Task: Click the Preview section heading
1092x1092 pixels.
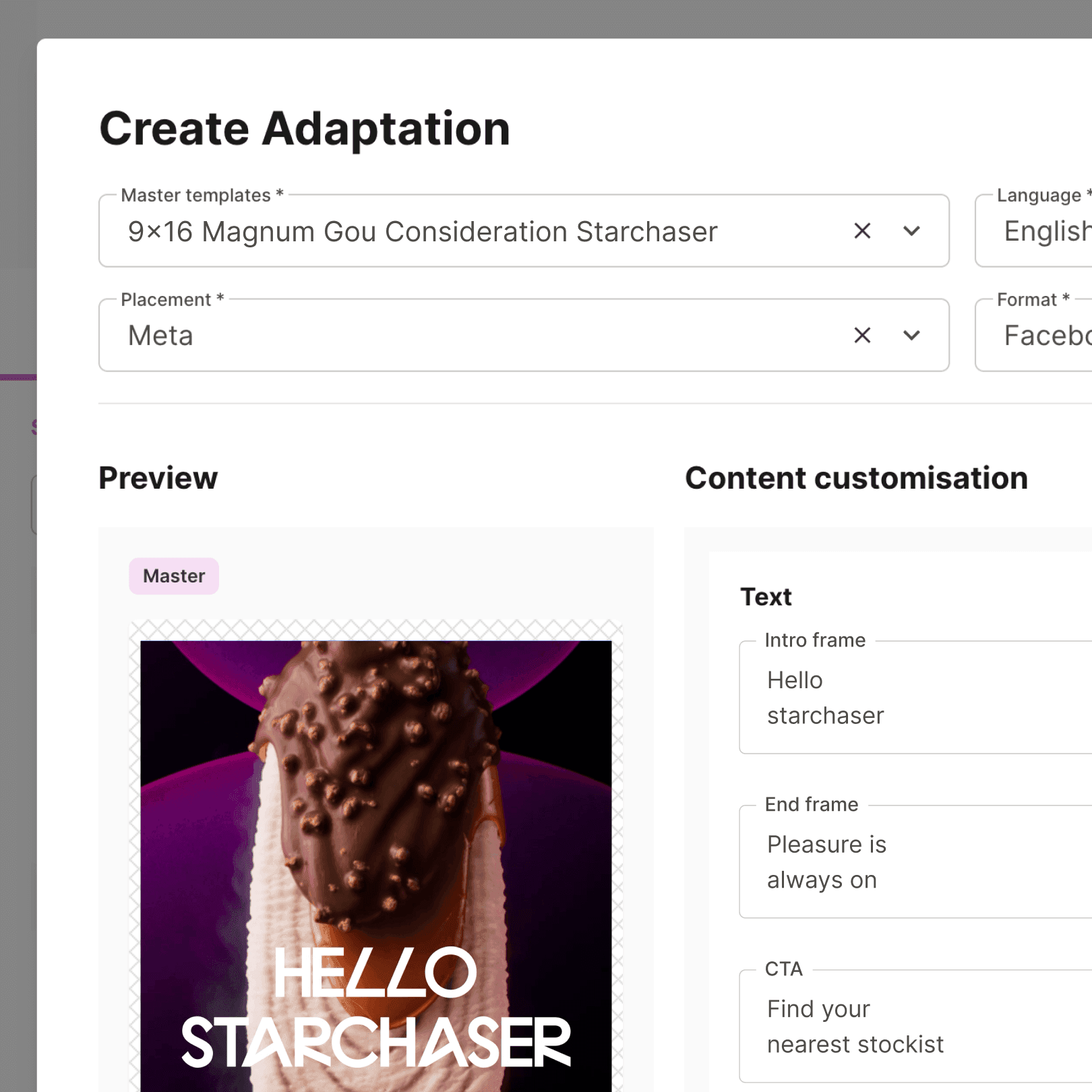Action: [x=157, y=478]
